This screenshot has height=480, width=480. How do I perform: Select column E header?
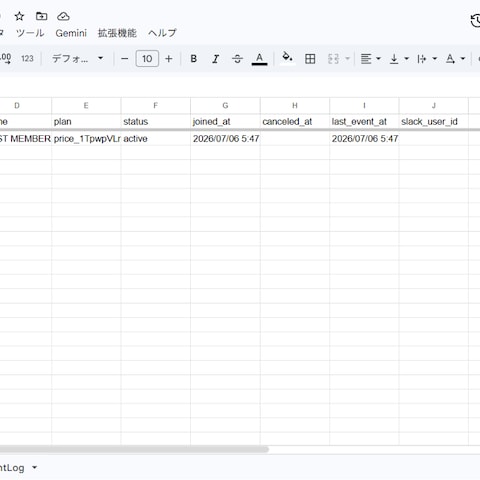(86, 106)
